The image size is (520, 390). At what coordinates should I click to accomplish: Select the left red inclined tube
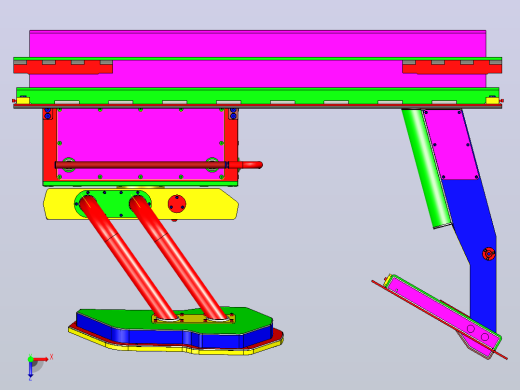[x=128, y=258]
